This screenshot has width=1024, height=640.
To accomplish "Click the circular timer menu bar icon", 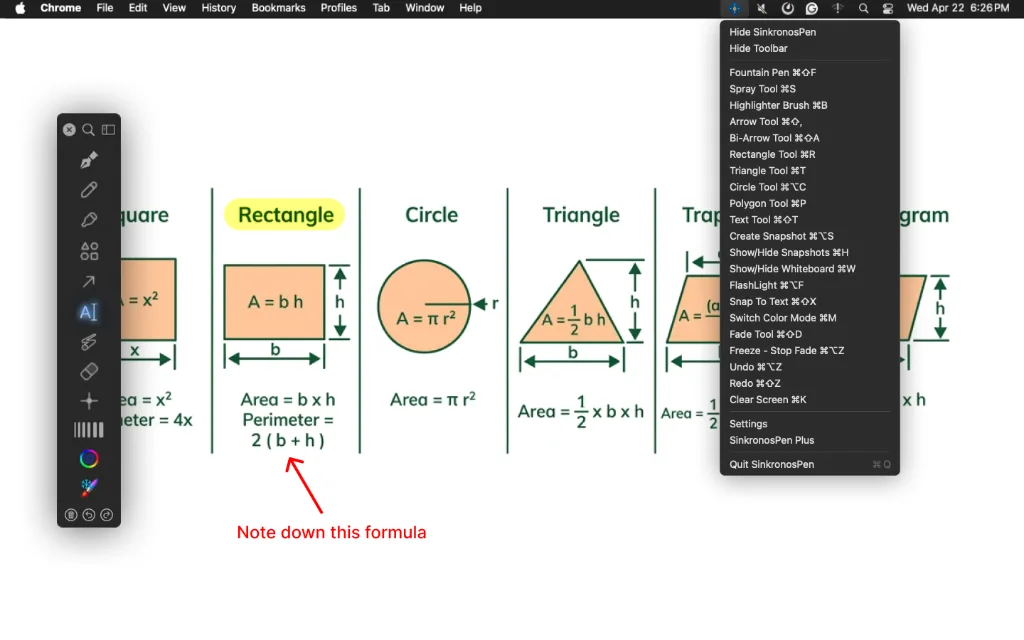I will coord(788,8).
